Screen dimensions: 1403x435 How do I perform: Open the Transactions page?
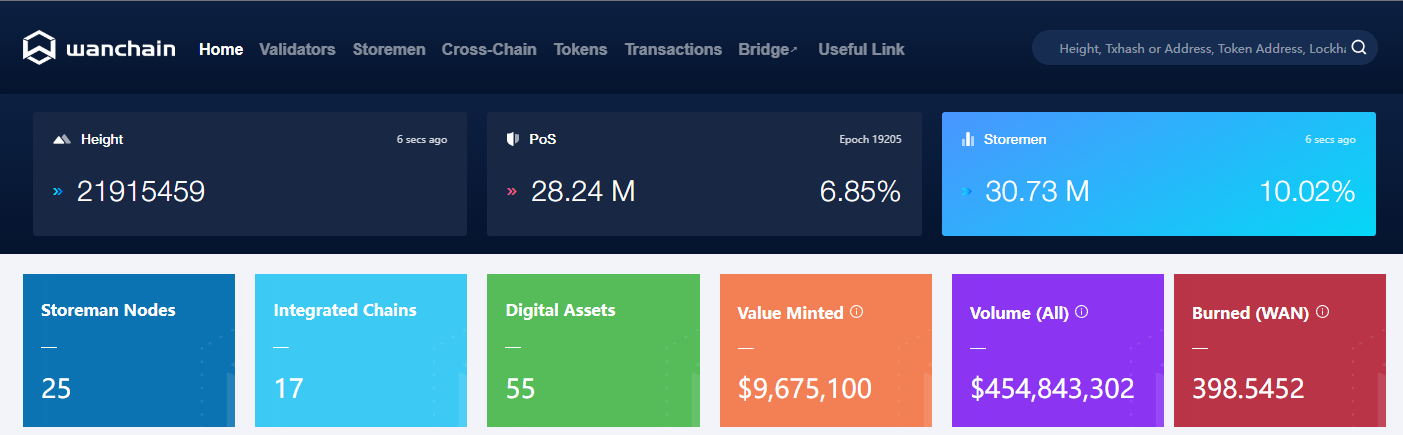point(673,49)
